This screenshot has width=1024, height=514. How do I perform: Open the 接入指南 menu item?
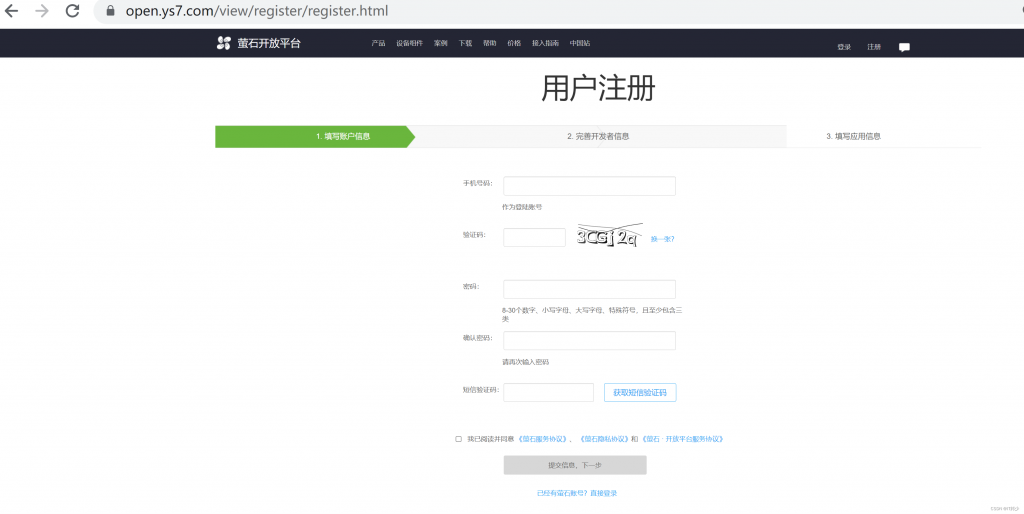(545, 43)
